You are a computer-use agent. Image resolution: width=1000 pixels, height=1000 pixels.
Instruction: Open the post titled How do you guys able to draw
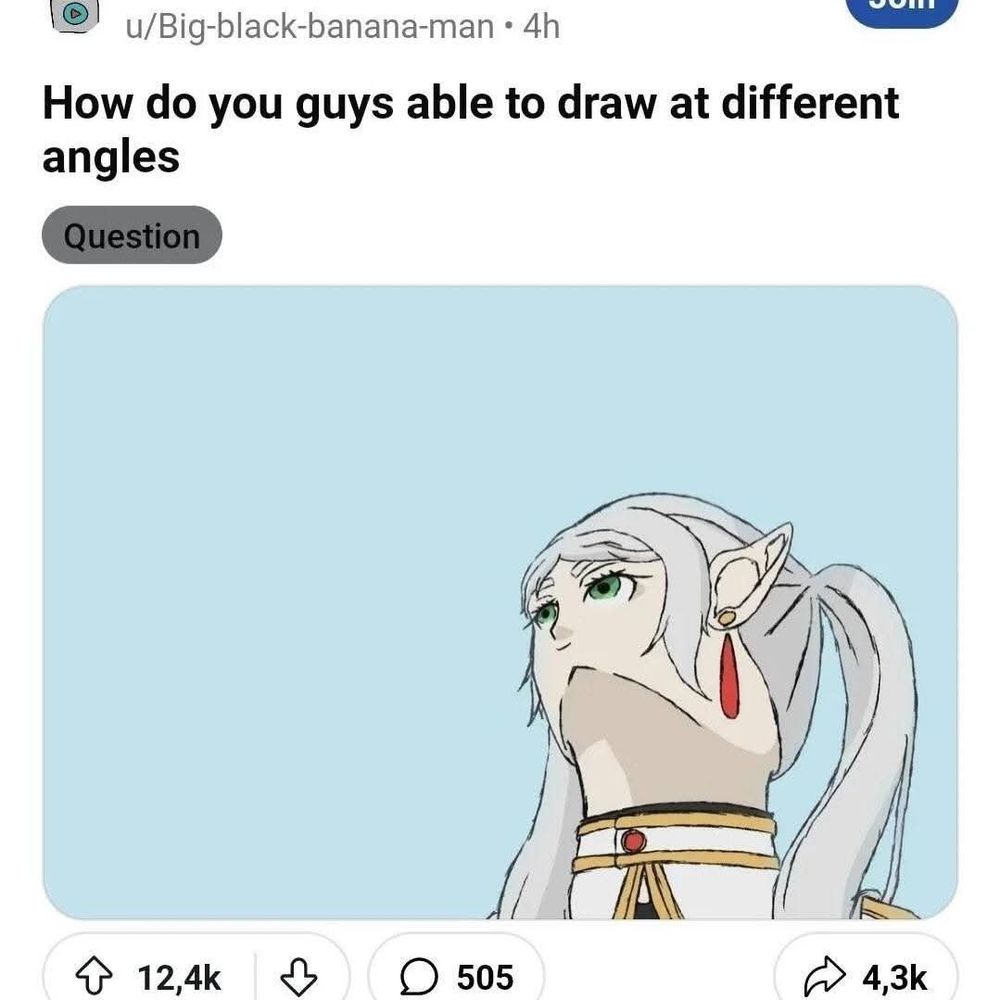470,129
